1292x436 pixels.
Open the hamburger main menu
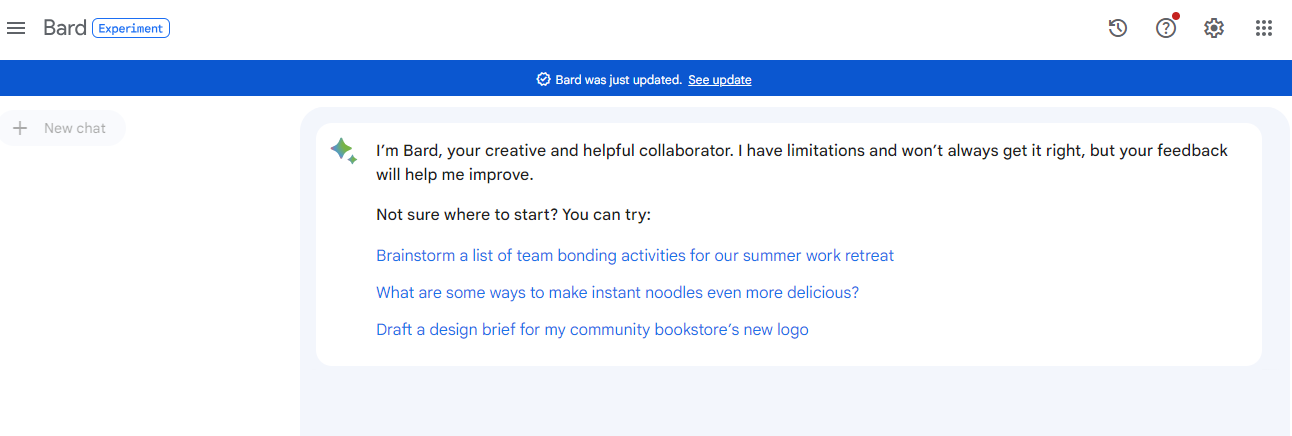click(x=16, y=28)
